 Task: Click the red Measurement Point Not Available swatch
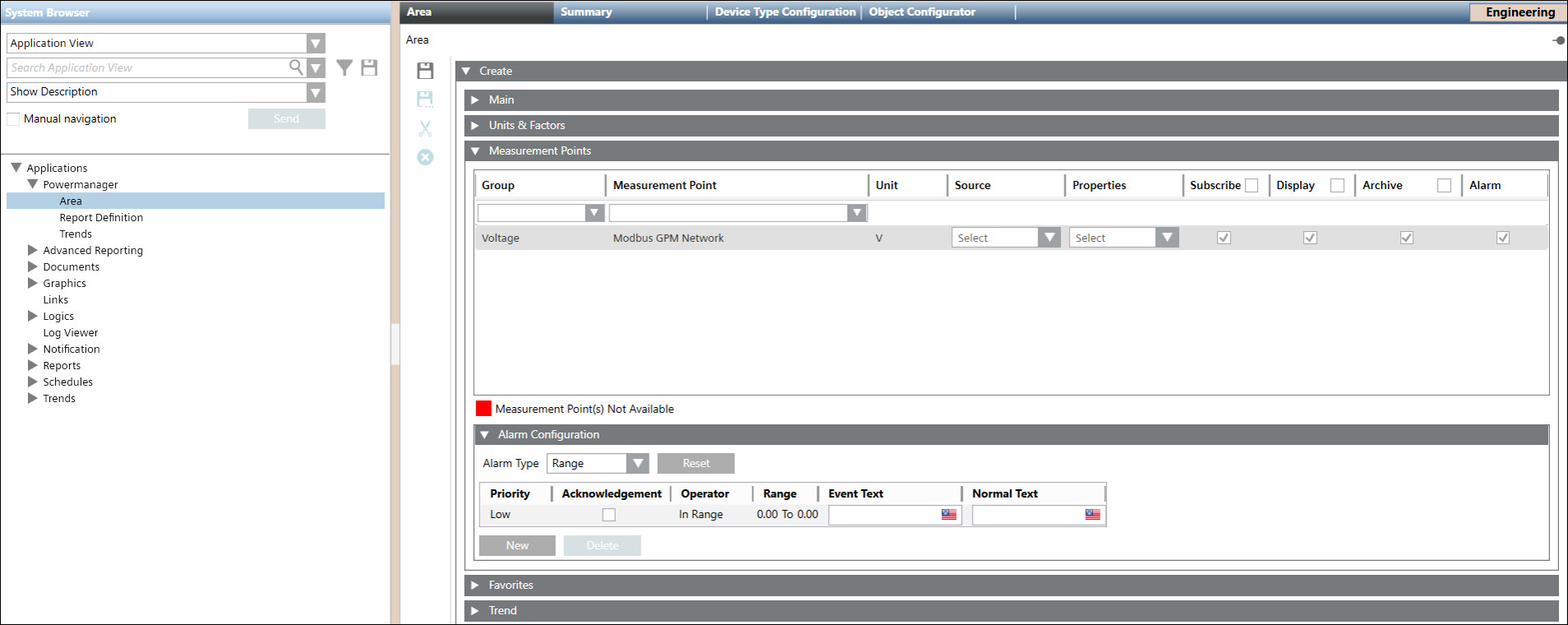(x=483, y=409)
